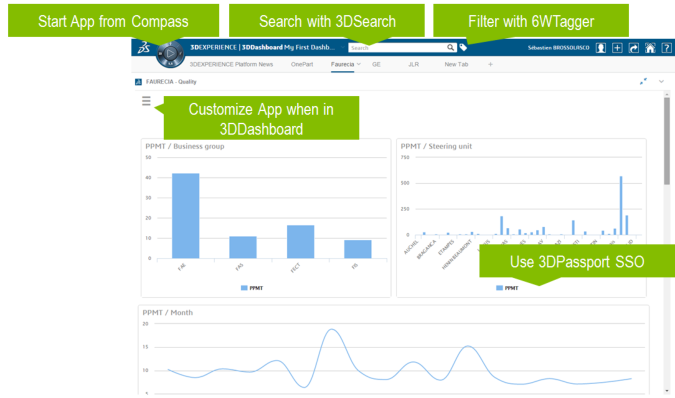
Task: Toggle PPMT legend in Business group chart
Action: point(252,288)
